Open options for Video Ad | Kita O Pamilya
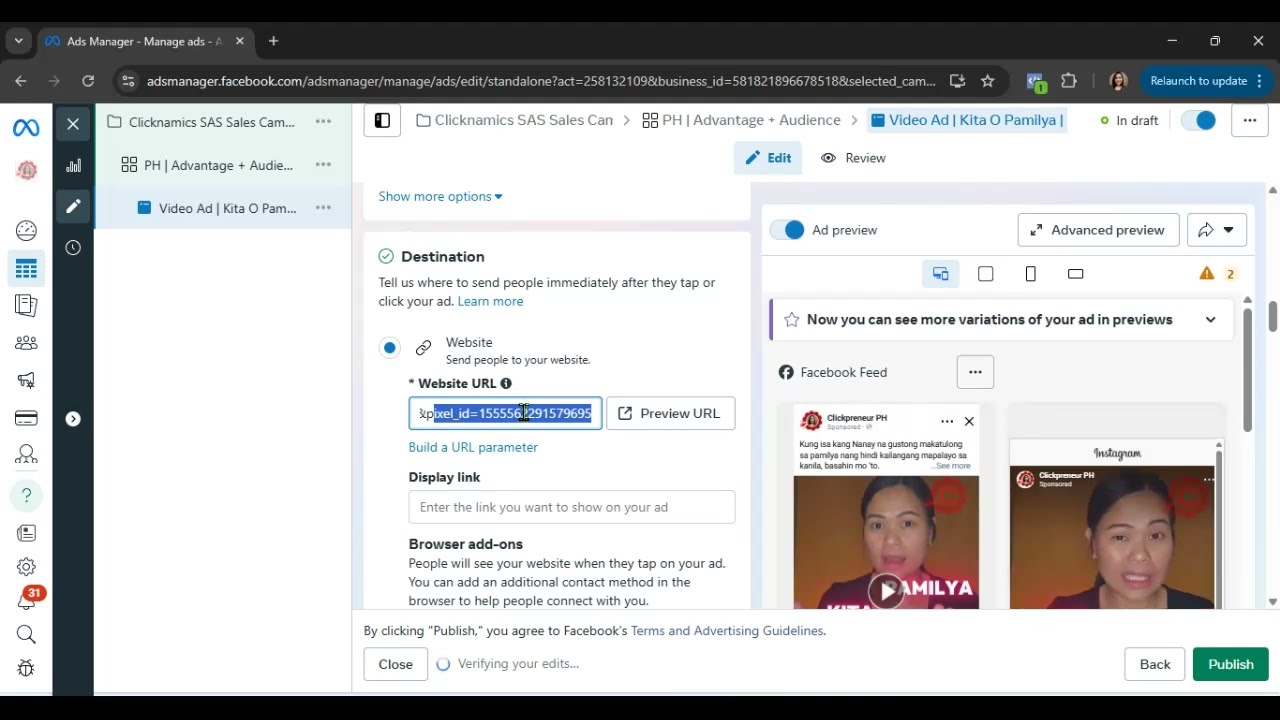This screenshot has width=1280, height=720. click(x=323, y=208)
